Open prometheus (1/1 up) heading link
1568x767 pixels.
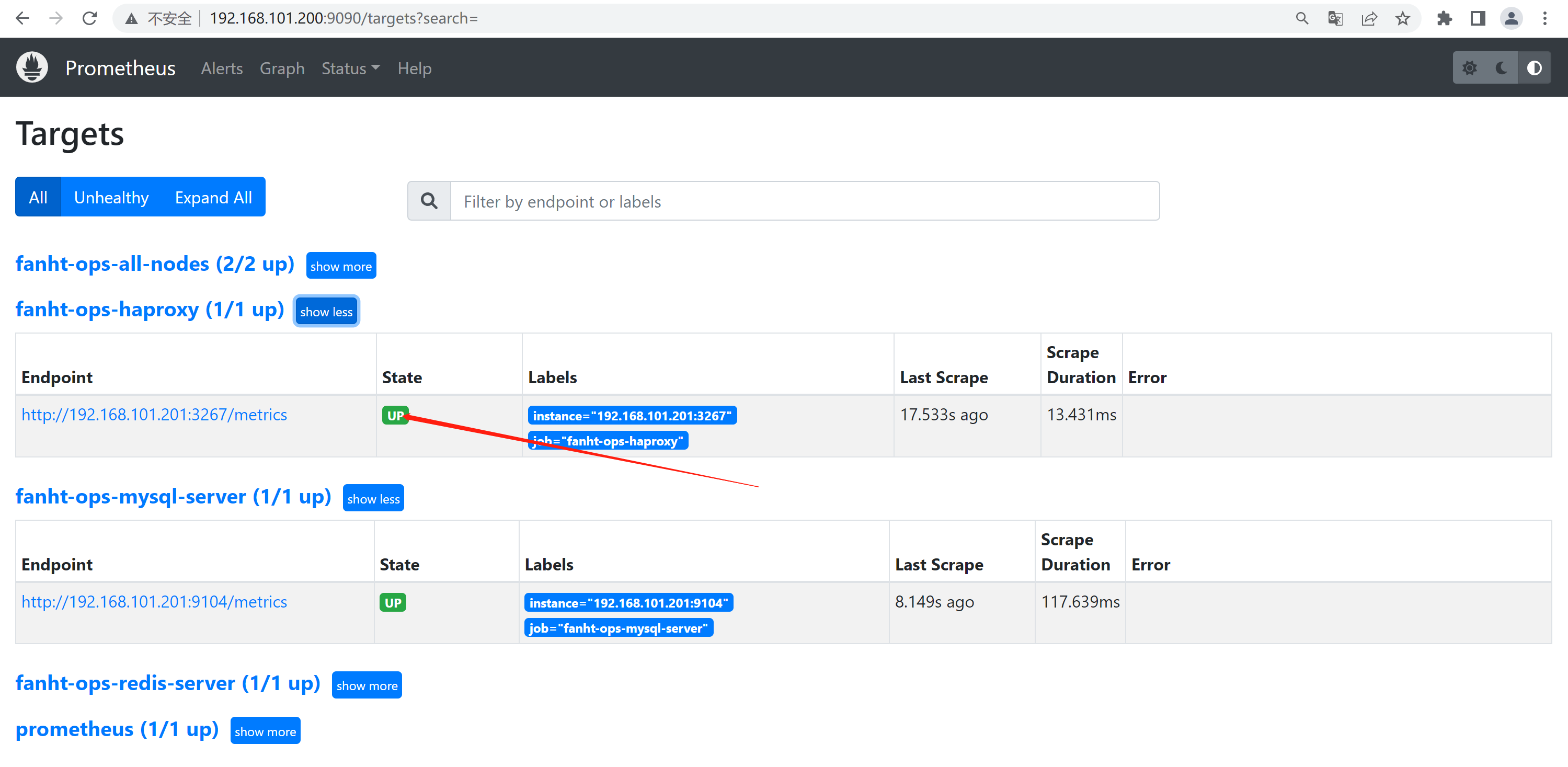coord(117,729)
